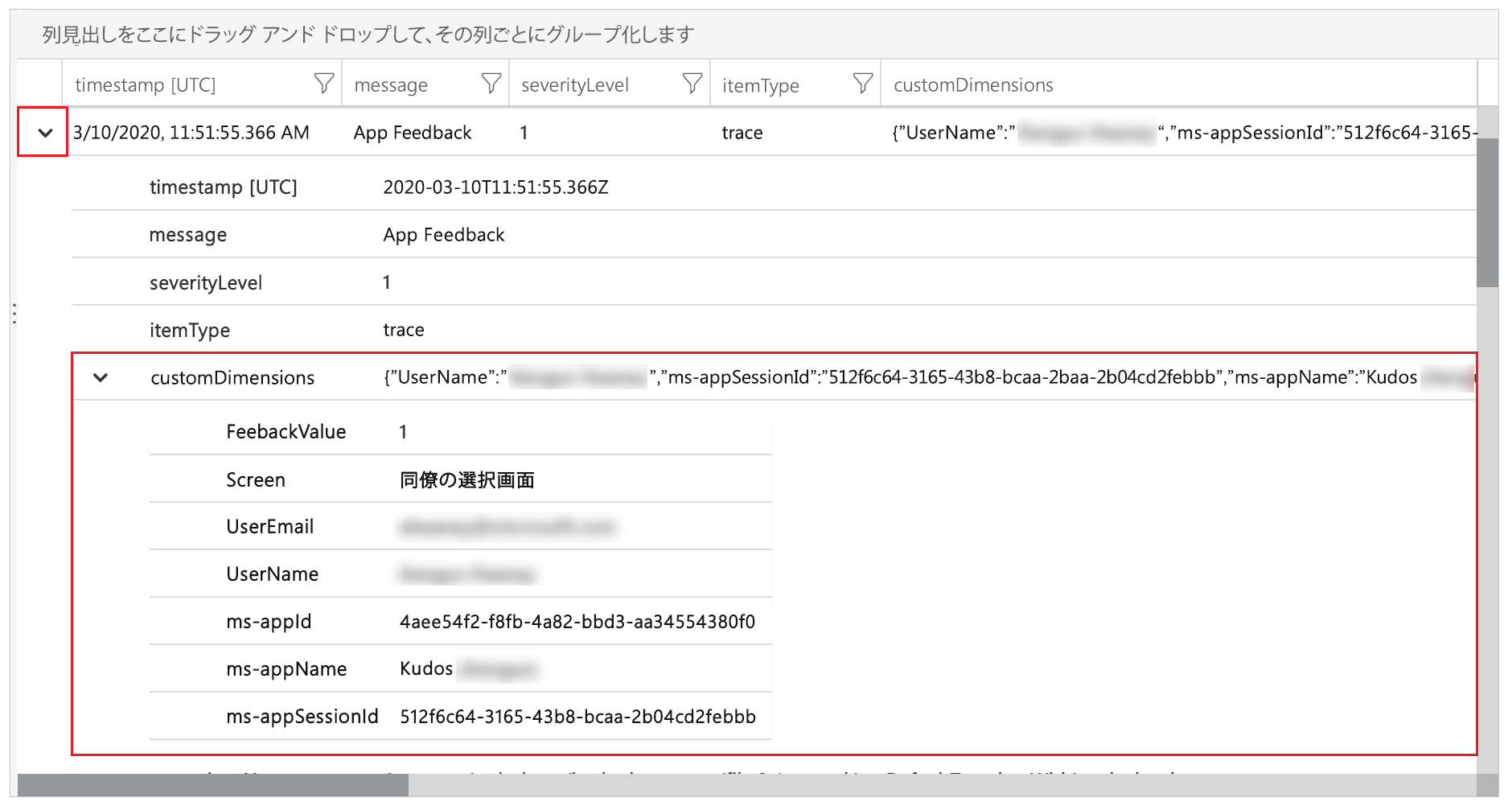Viewport: 1512px width, 810px height.
Task: Select value 2020-03-10T11:51:55.366Z
Action: click(x=495, y=187)
